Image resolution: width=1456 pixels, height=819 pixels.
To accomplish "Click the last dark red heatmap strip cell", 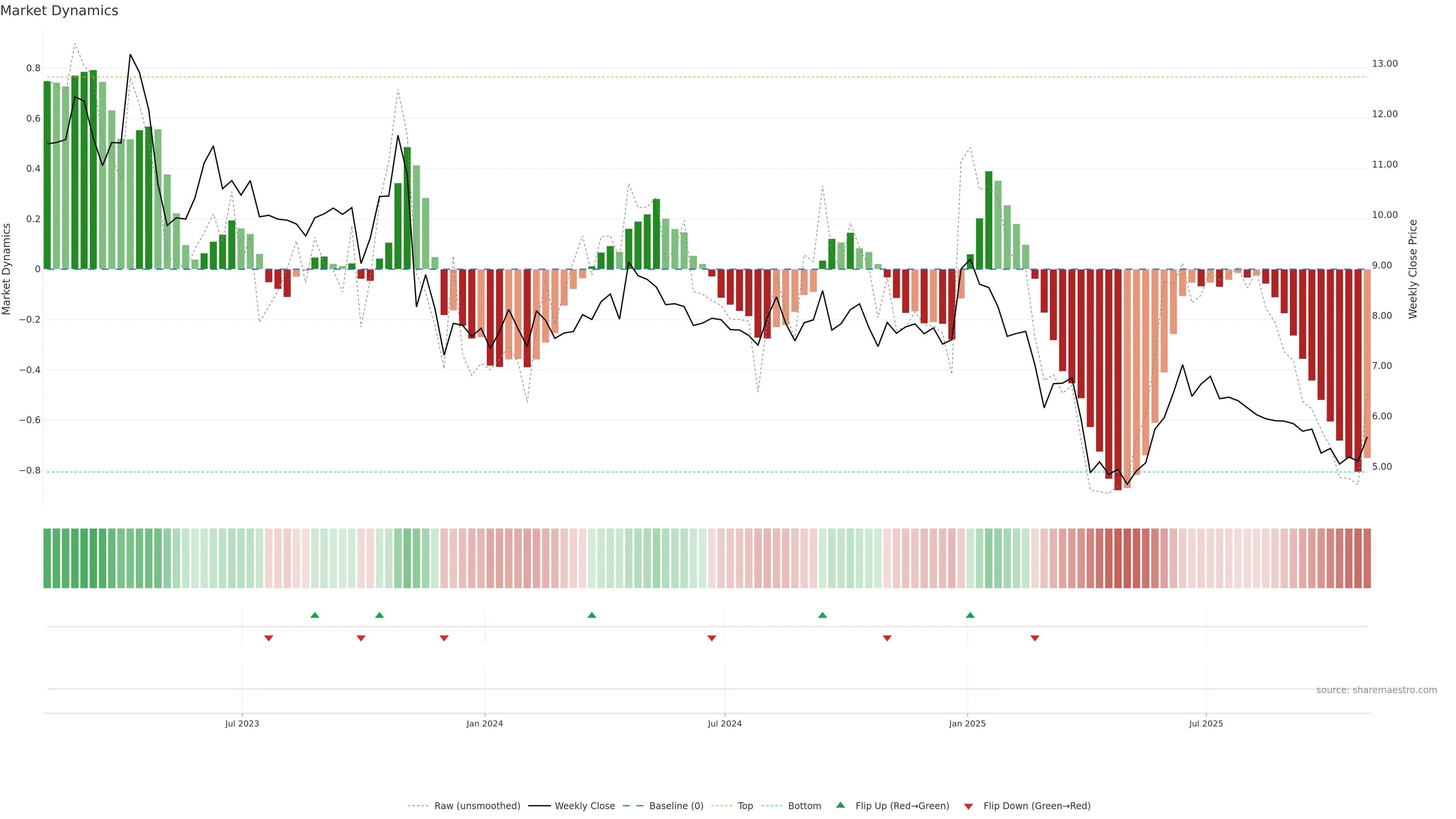I will tap(1367, 558).
